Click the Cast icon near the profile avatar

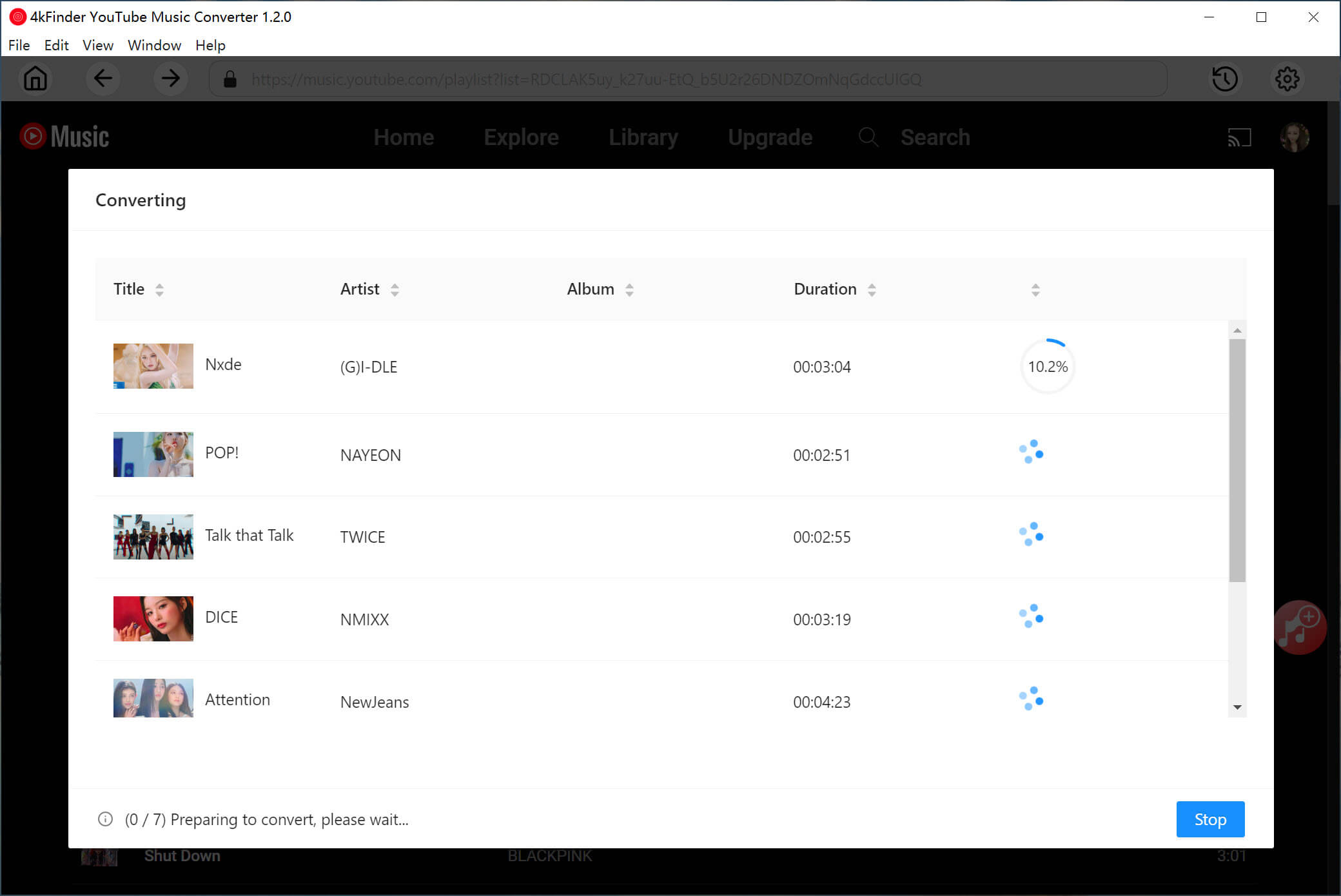click(1240, 137)
